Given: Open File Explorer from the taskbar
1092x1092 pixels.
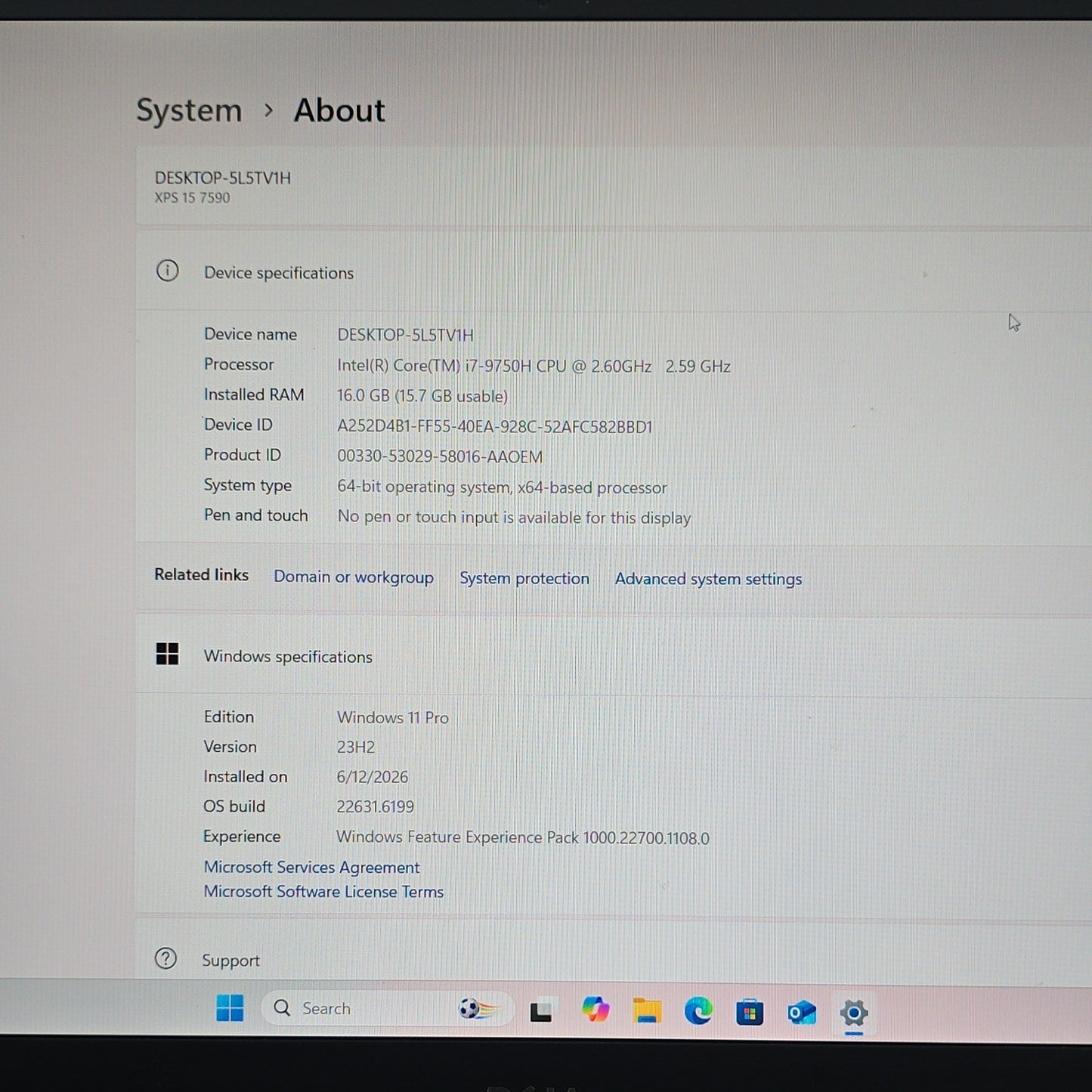Looking at the screenshot, I should [x=647, y=1010].
